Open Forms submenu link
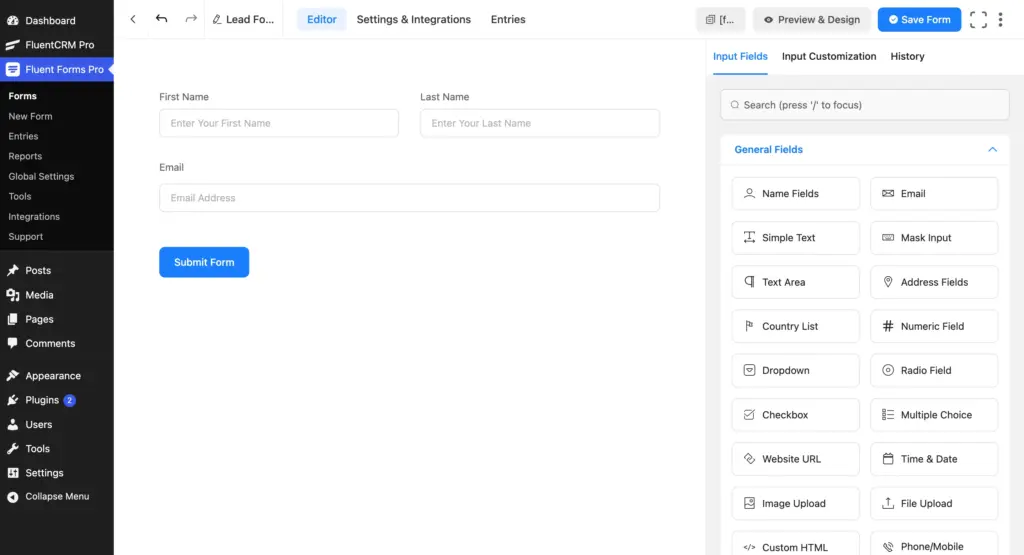This screenshot has height=555, width=1024. pyautogui.click(x=22, y=96)
